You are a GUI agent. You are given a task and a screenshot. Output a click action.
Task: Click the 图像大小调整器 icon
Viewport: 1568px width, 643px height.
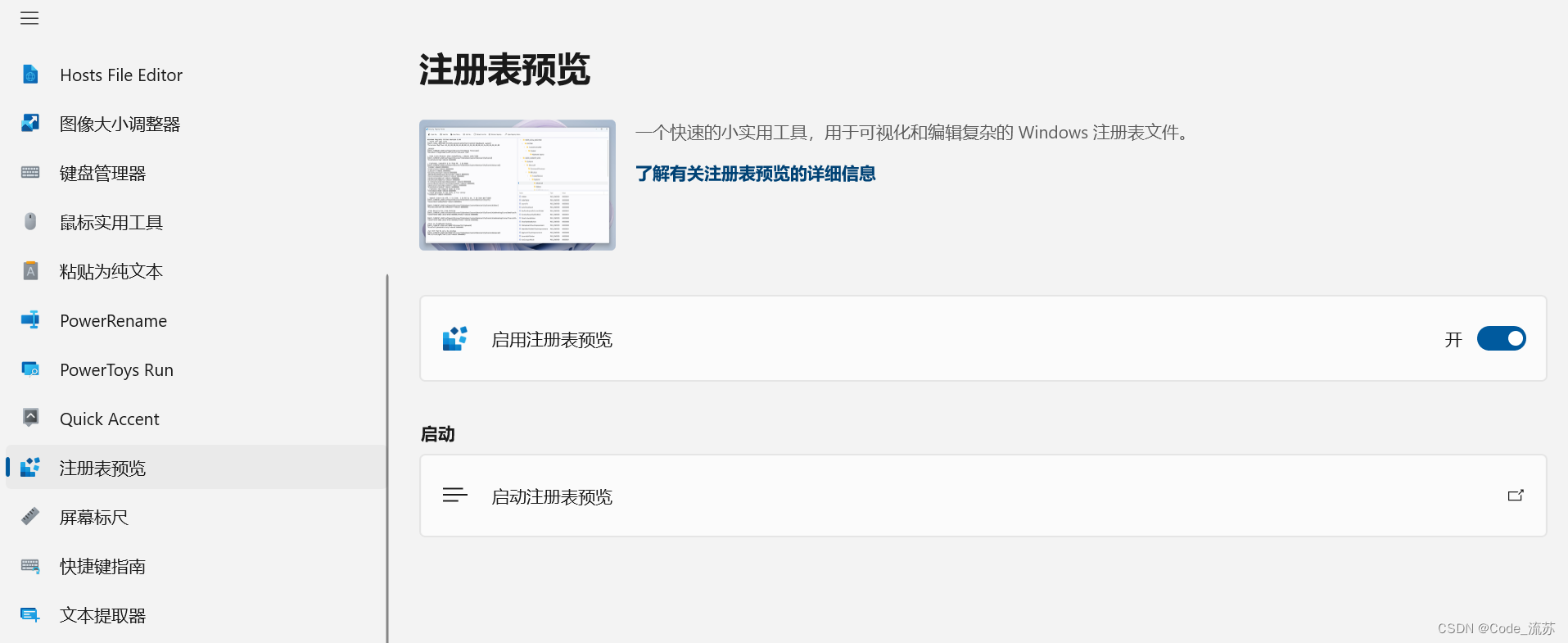(x=30, y=124)
